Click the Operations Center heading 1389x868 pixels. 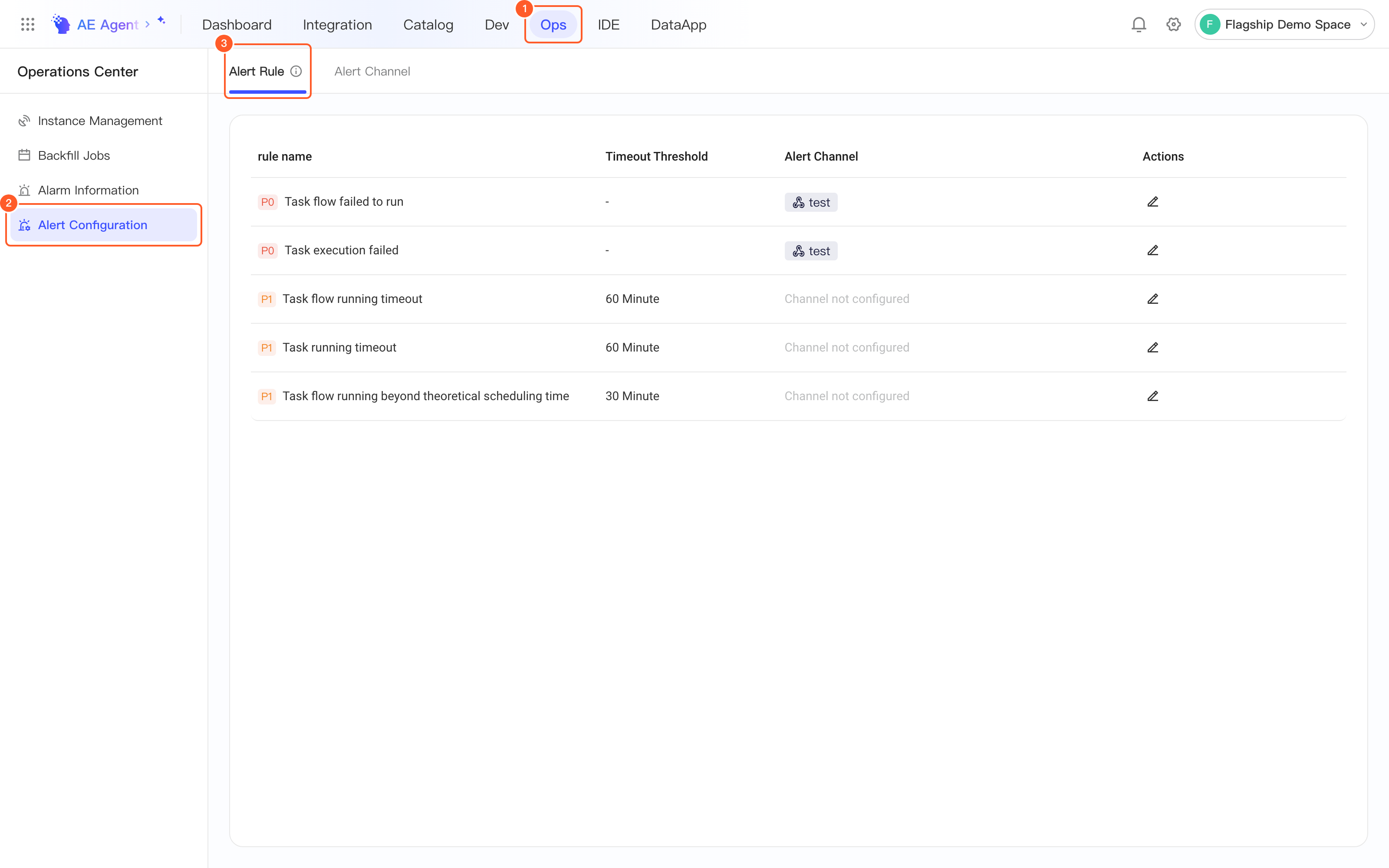[x=78, y=72]
